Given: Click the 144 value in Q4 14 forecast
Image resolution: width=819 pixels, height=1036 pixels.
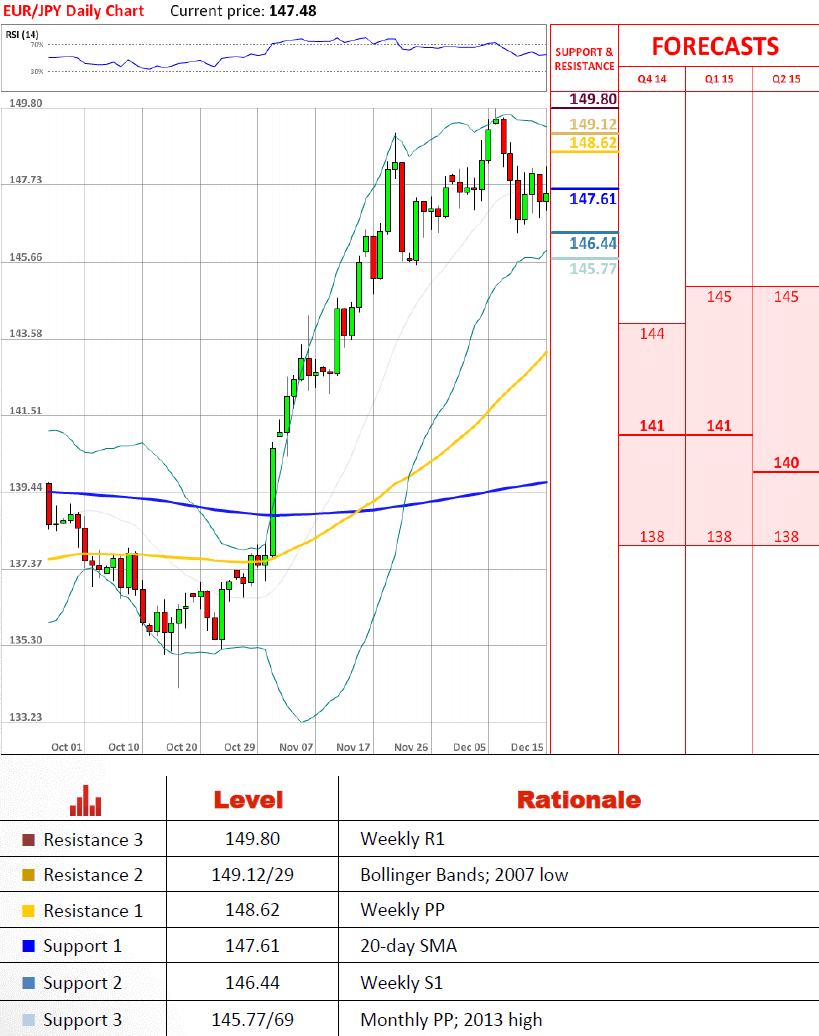Looking at the screenshot, I should (x=652, y=334).
